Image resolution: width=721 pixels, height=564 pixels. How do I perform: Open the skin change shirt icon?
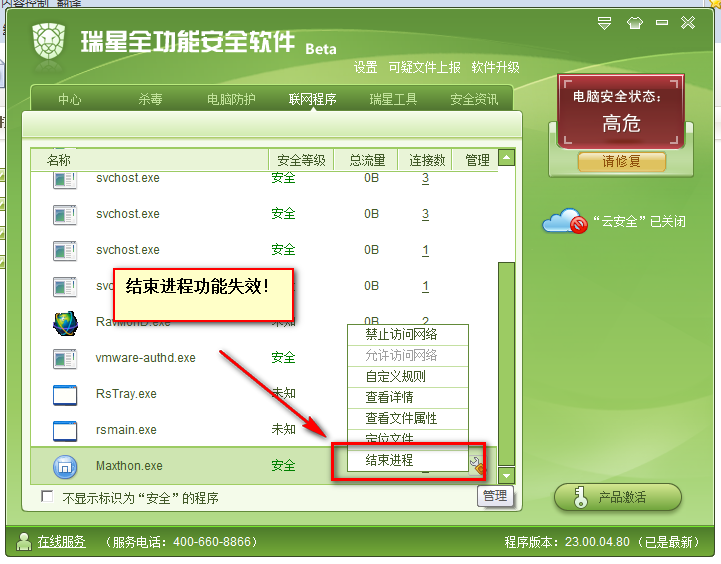(x=635, y=23)
